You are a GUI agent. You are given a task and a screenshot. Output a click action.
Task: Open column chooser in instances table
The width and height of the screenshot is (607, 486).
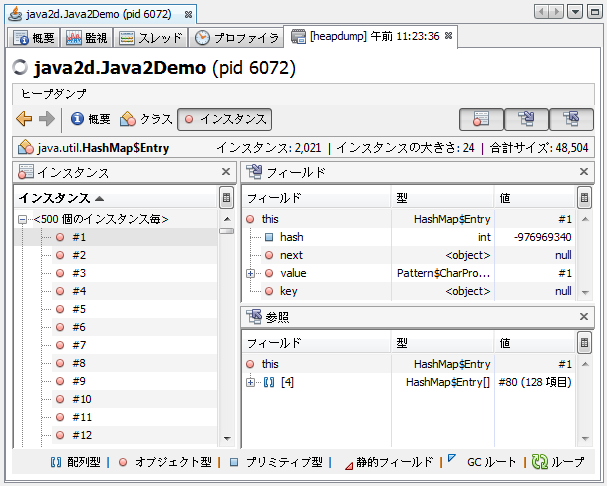[x=226, y=198]
